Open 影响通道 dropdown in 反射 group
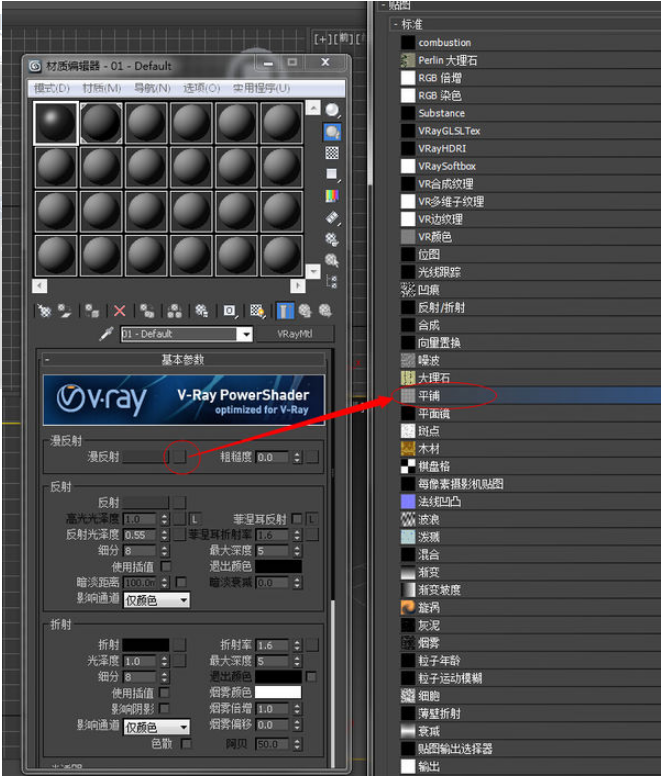 coord(156,600)
